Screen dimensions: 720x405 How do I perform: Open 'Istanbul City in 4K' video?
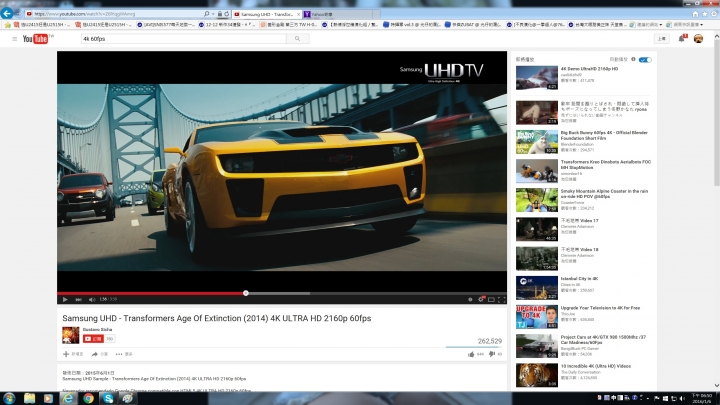tap(579, 279)
